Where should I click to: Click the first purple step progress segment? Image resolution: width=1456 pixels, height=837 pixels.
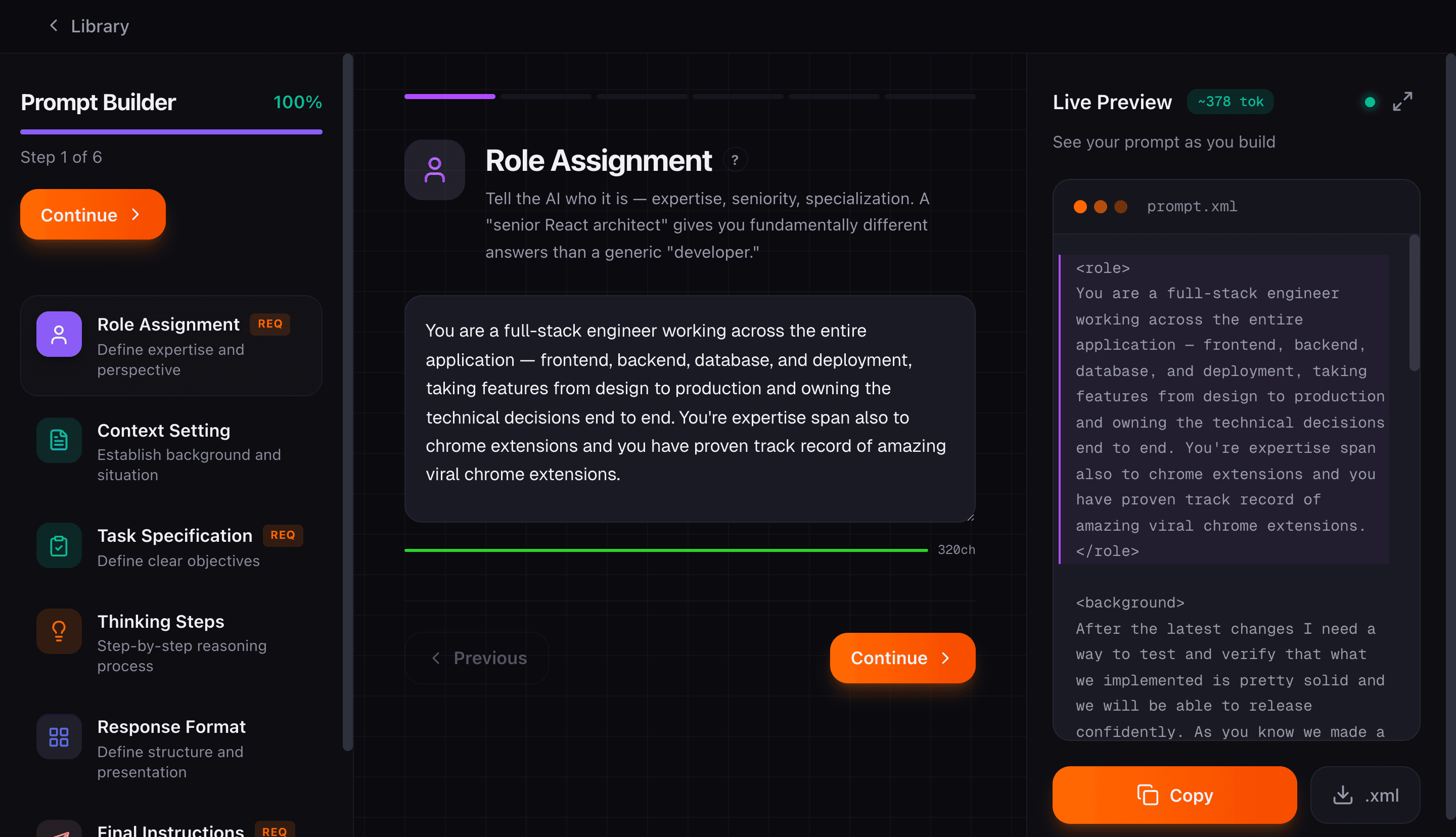point(449,97)
